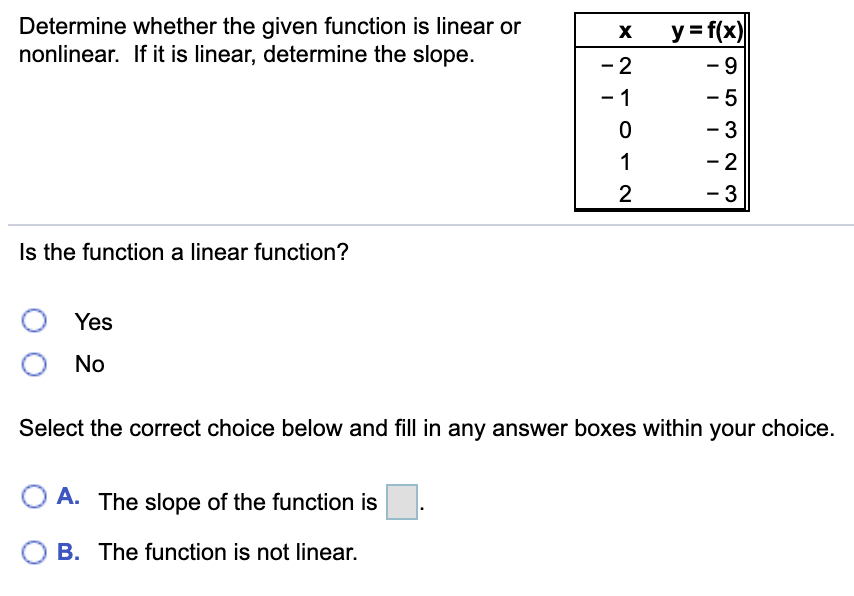Select the Yes radio button
Screen dimensions: 854x596
(36, 321)
